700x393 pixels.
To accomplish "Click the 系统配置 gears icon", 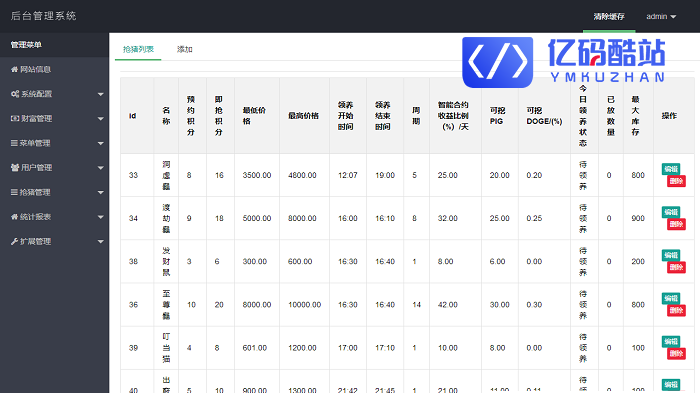I will coord(15,94).
